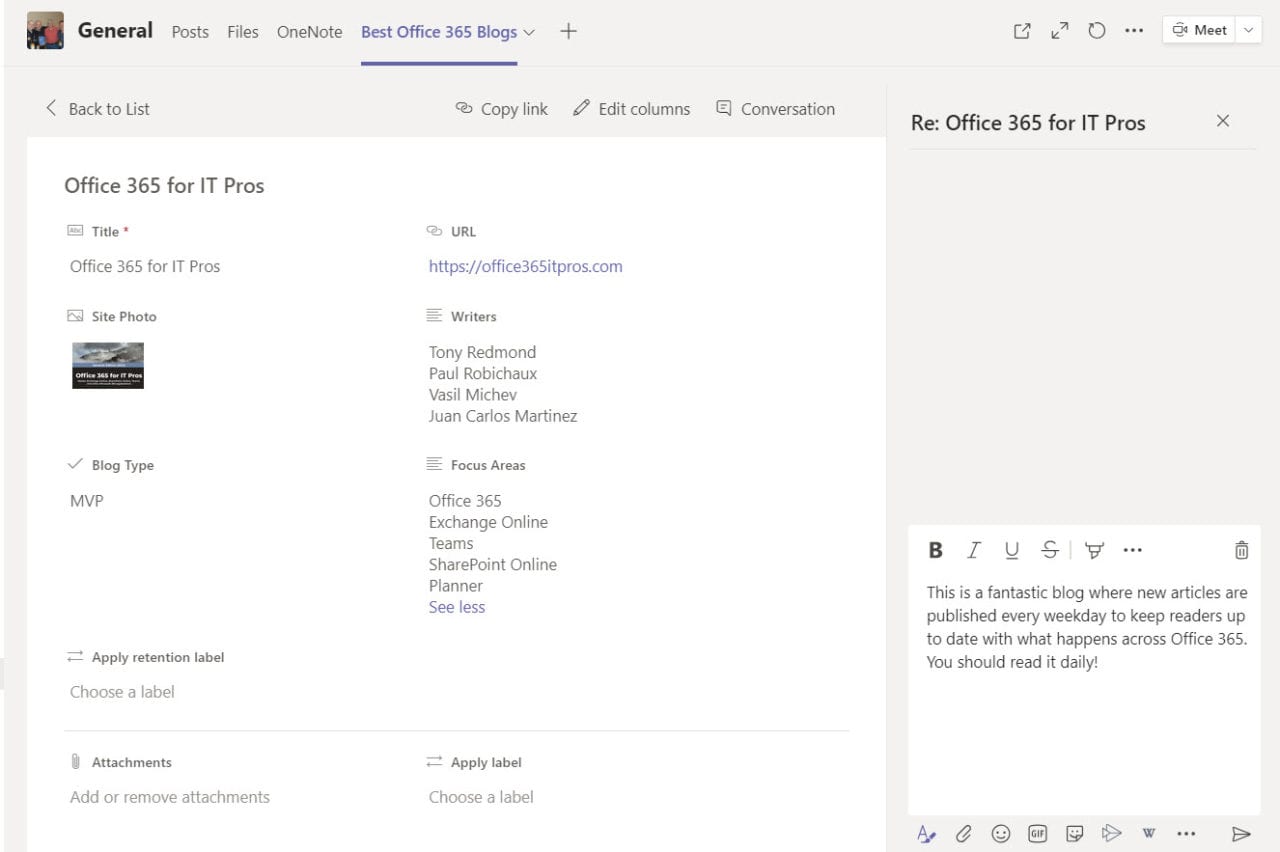The height and width of the screenshot is (852, 1280).
Task: Toggle the Format text editor icon
Action: coord(926,833)
